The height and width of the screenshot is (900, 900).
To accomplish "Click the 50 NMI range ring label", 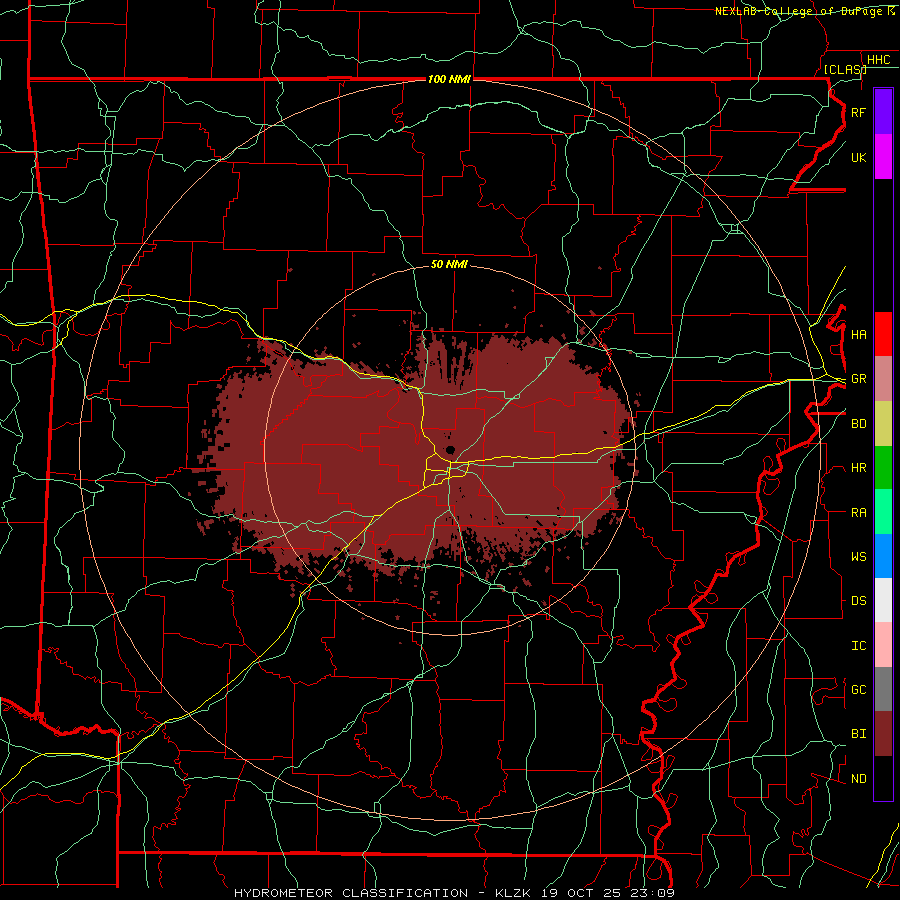I will pyautogui.click(x=449, y=264).
